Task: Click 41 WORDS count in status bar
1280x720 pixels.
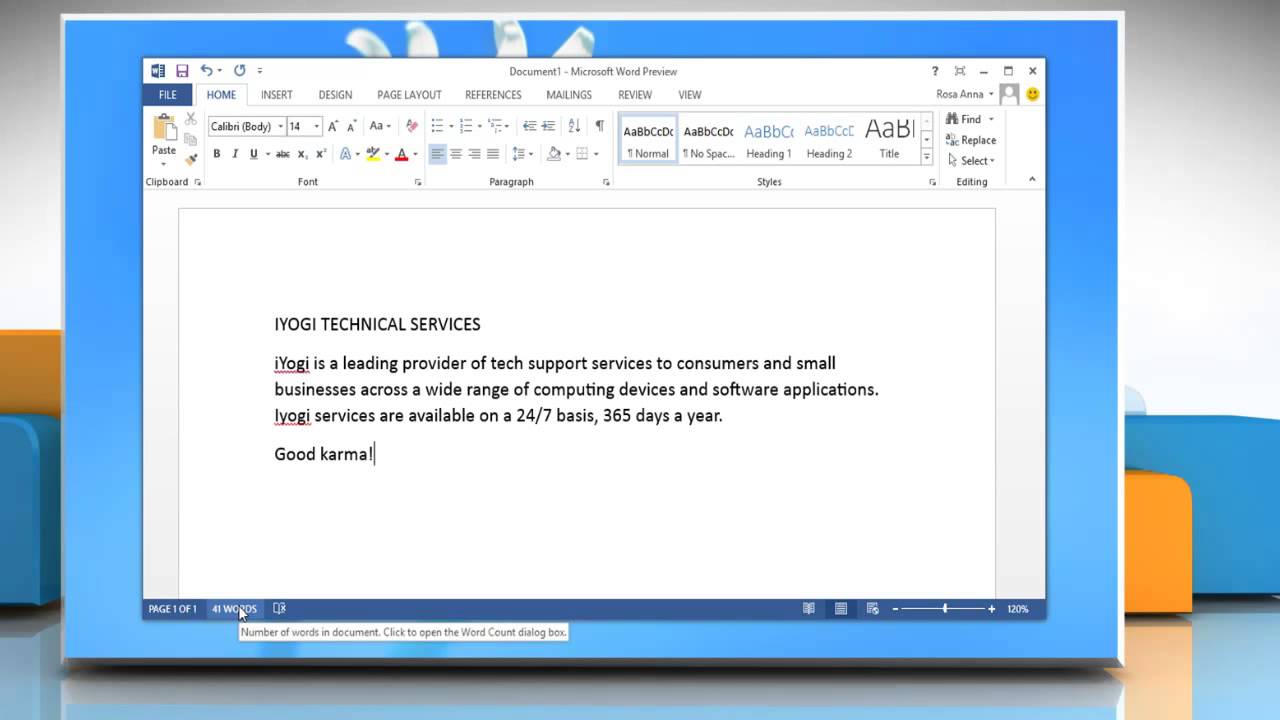Action: [234, 609]
